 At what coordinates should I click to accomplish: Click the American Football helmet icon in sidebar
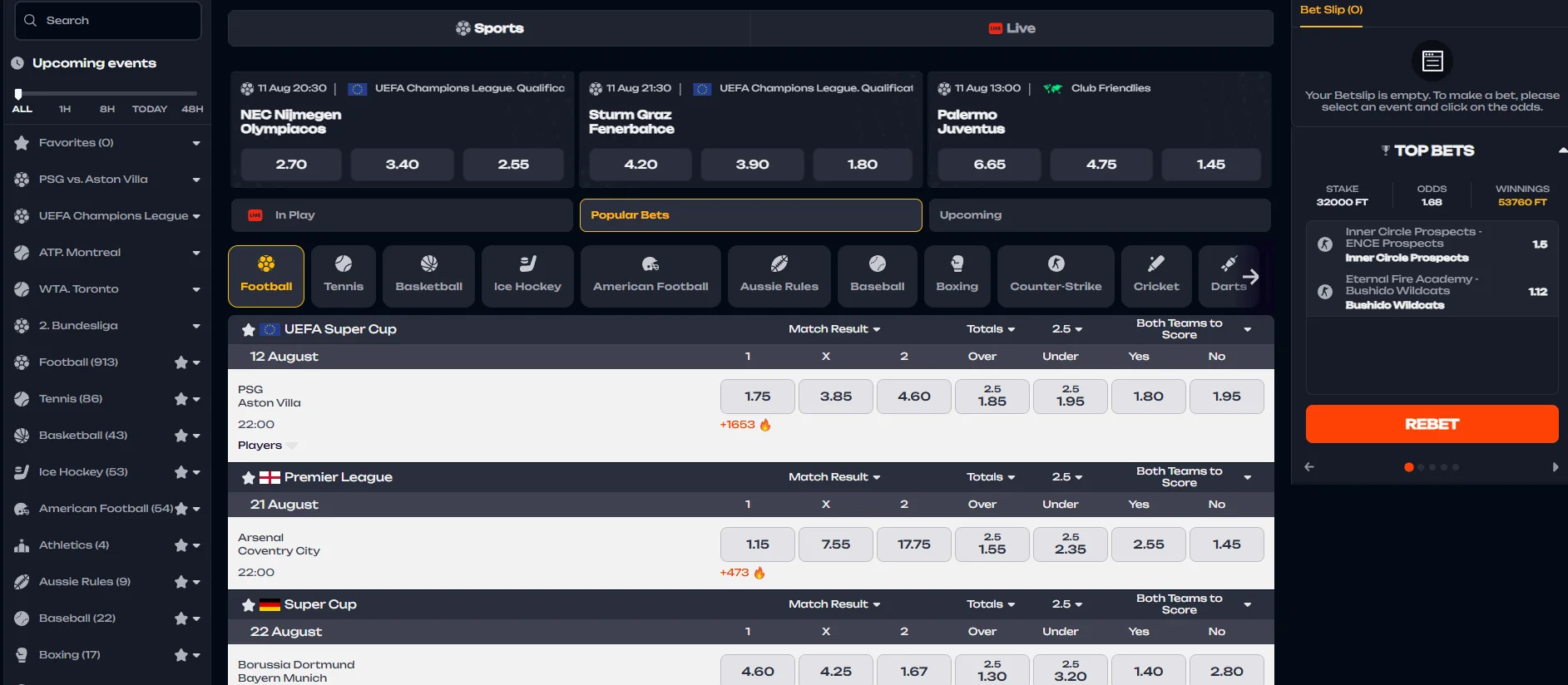22,509
